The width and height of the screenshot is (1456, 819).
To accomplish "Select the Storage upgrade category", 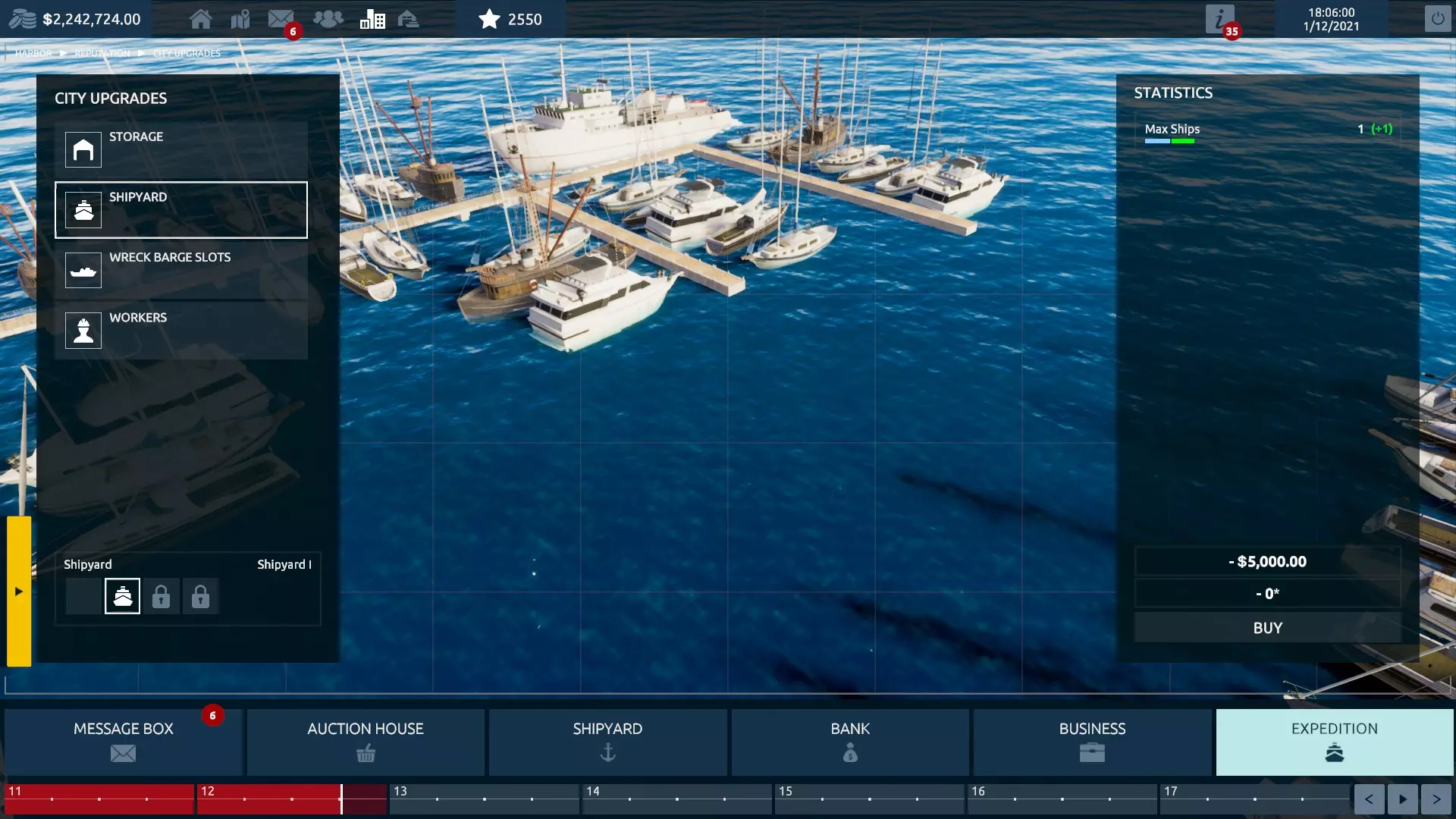I will pyautogui.click(x=181, y=149).
